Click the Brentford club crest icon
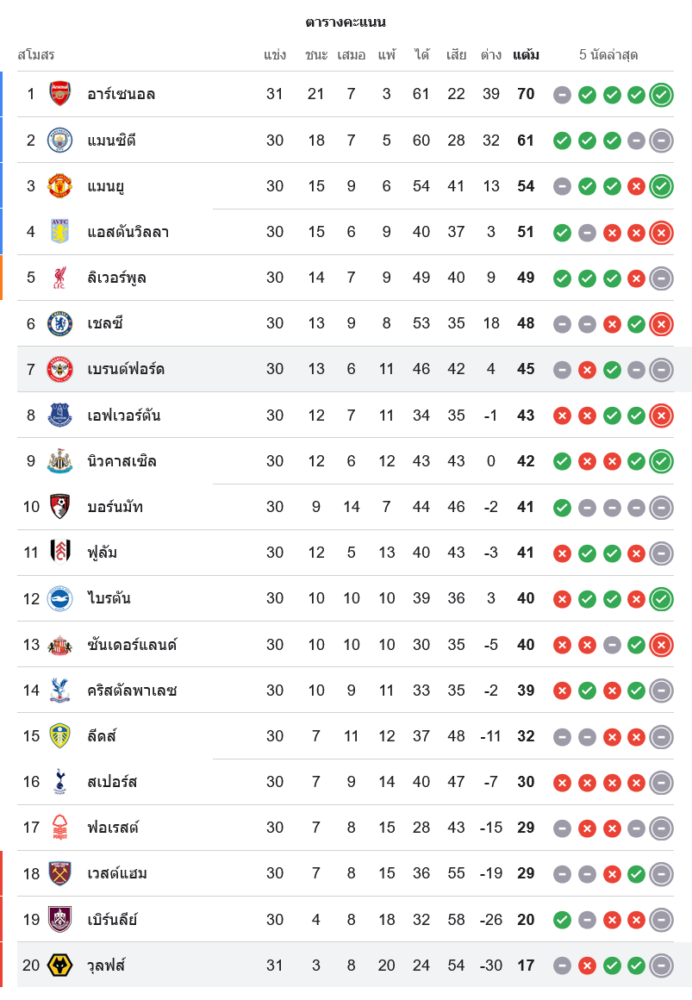 [x=61, y=369]
